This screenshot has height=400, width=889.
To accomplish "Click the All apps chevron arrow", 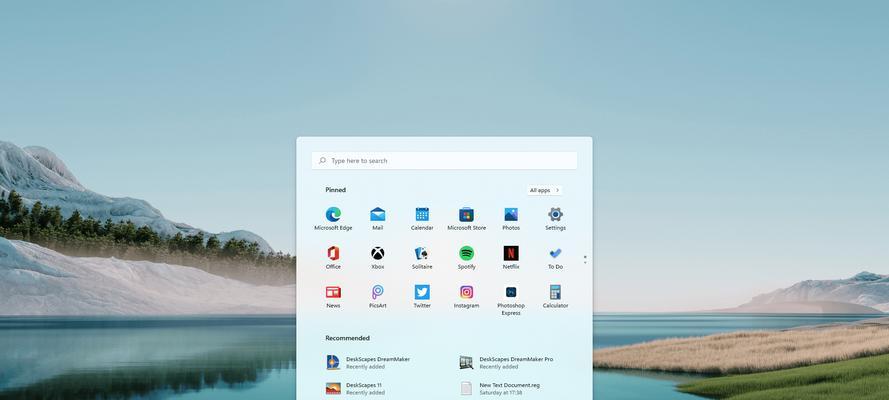I will coord(557,190).
